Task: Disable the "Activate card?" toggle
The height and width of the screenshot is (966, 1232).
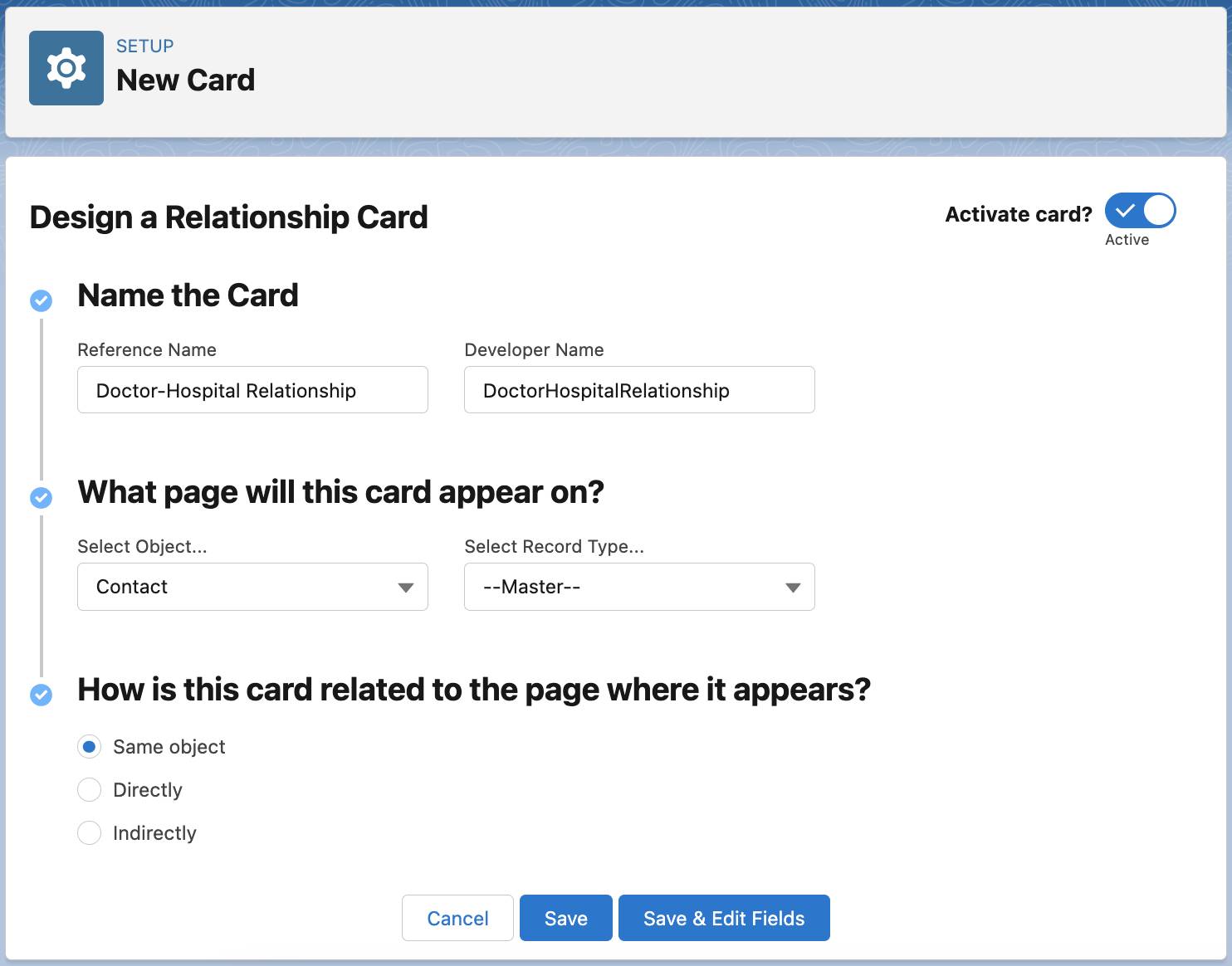Action: point(1140,211)
